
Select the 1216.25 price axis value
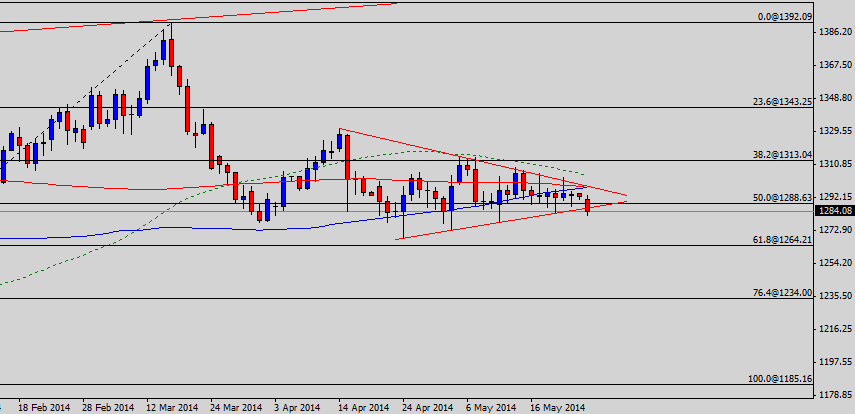coord(833,329)
